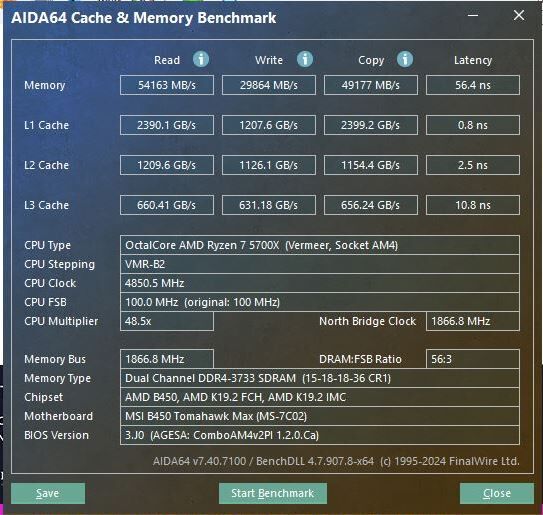Click Motherboard field MSI B450 Tomahawk Max
The image size is (543, 515).
pyautogui.click(x=320, y=416)
